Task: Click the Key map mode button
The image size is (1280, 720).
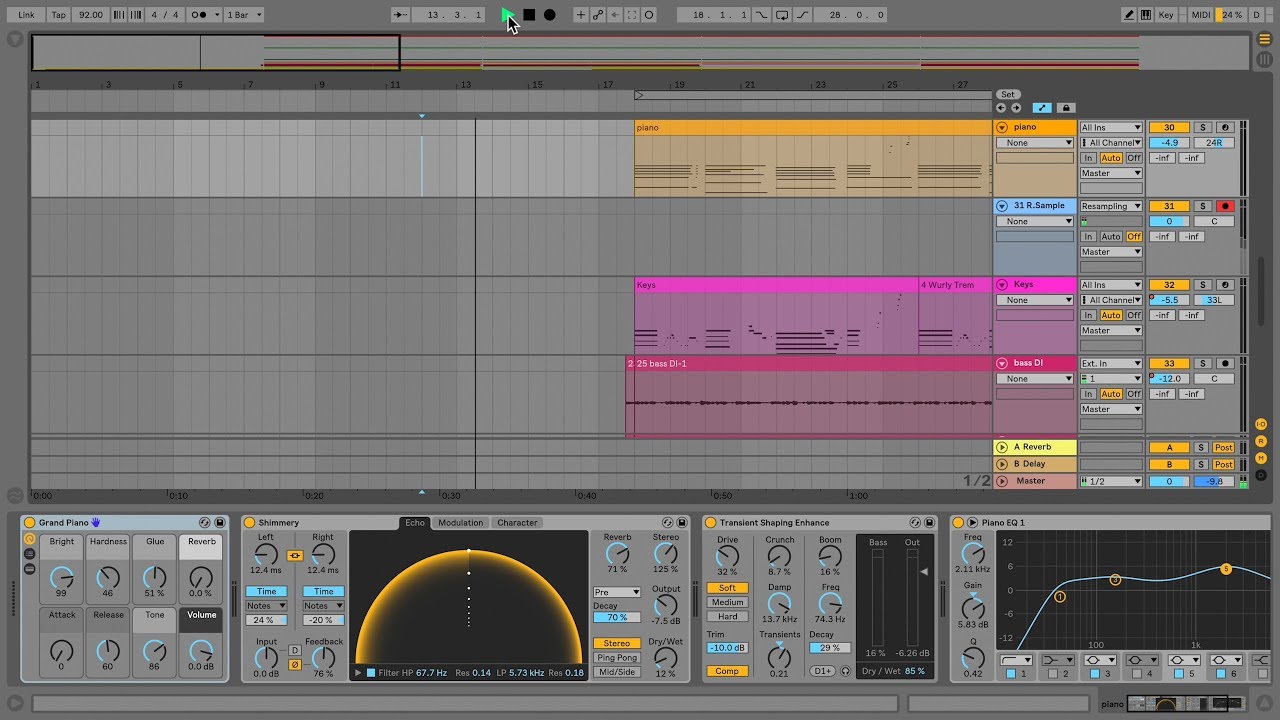Action: tap(1166, 15)
